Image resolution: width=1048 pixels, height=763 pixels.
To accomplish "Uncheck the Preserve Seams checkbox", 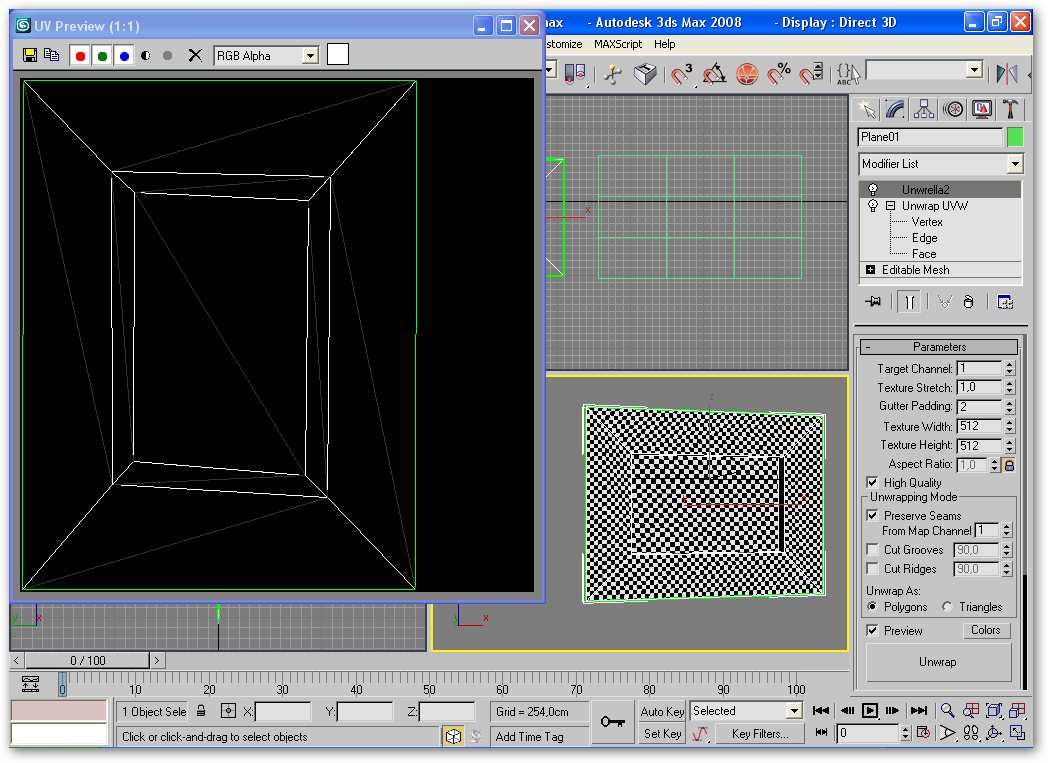I will pos(872,516).
